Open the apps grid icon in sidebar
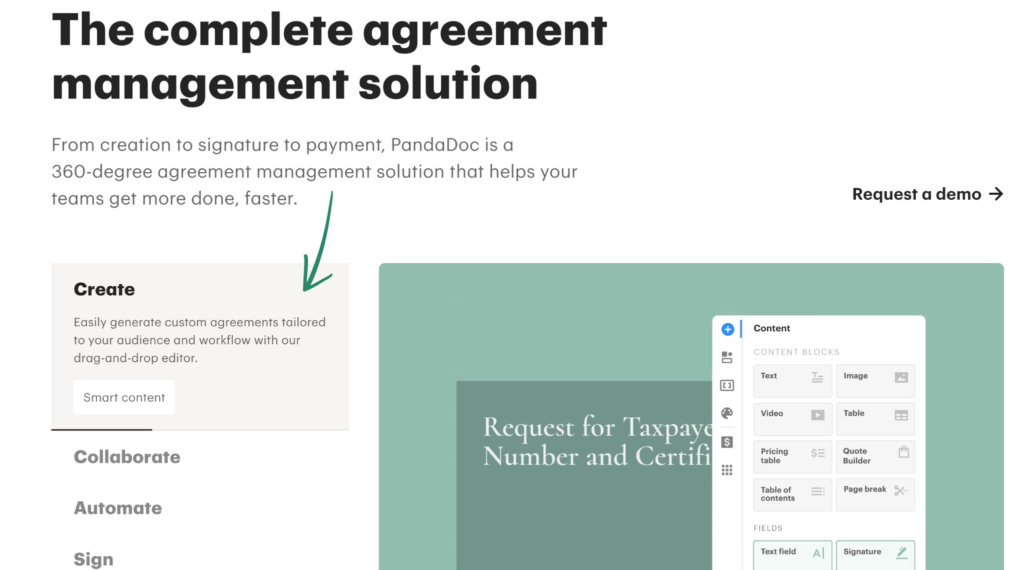1024x570 pixels. point(727,470)
